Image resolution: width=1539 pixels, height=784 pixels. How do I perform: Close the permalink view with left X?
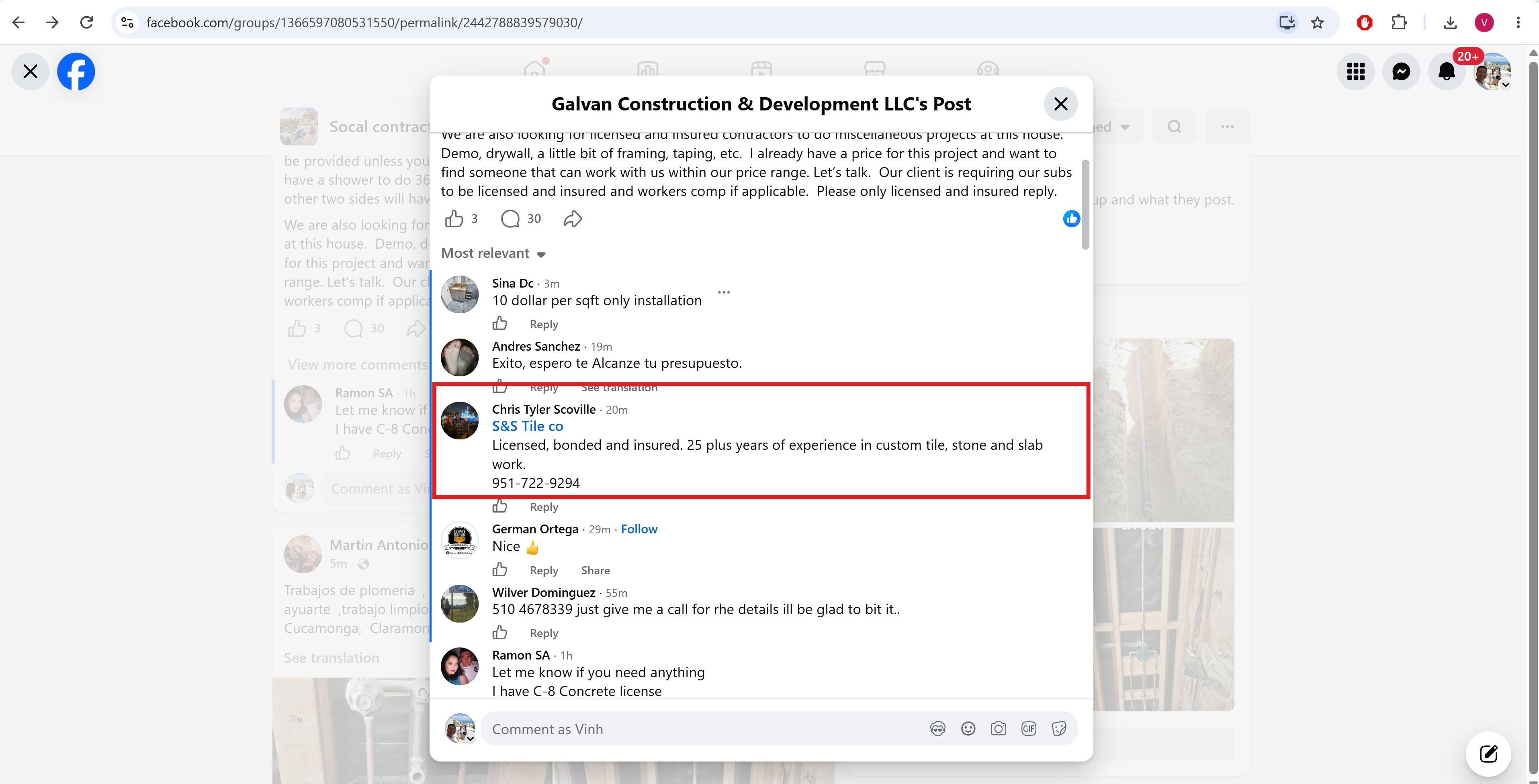tap(31, 71)
